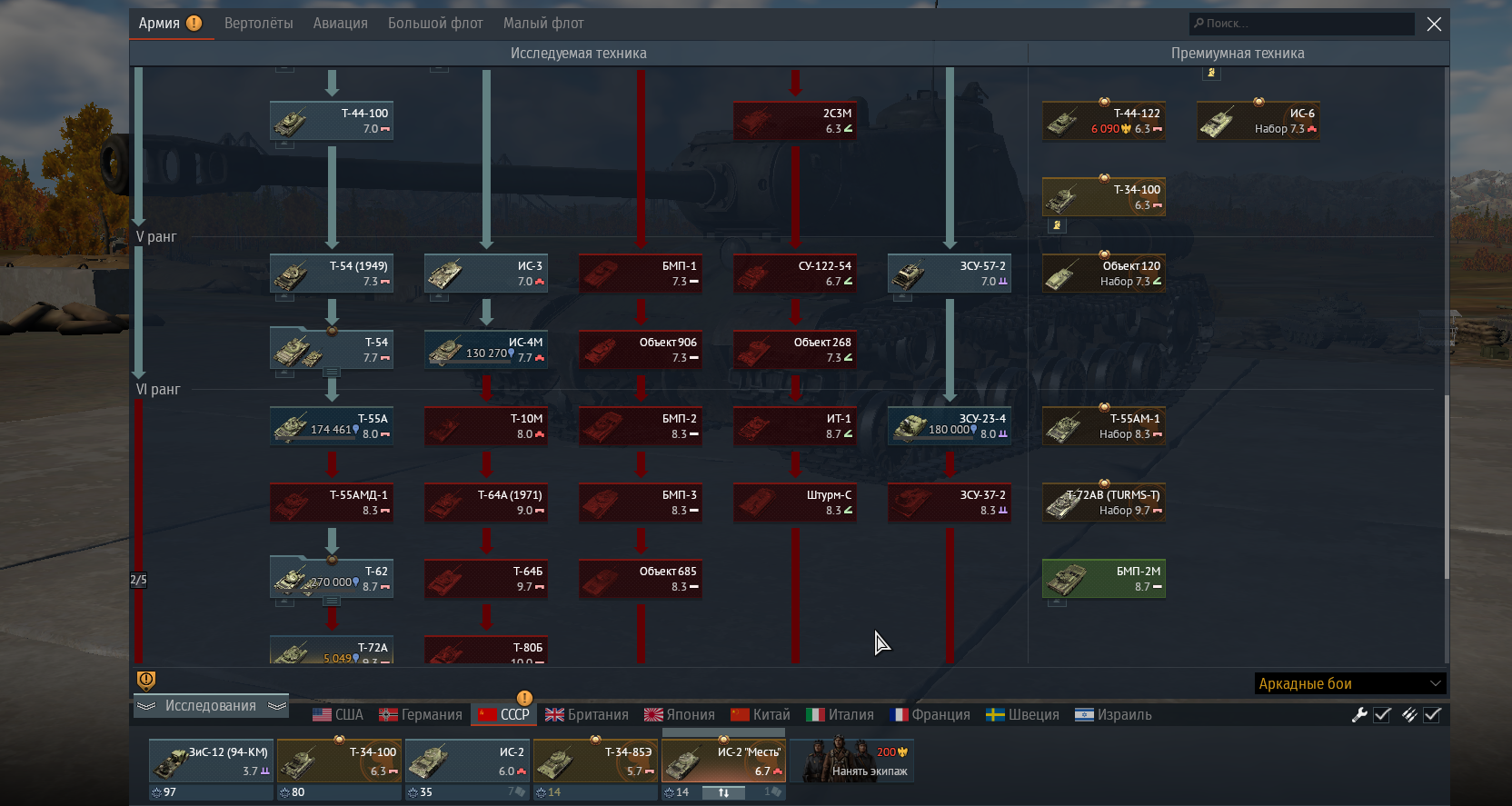Select the Италия nation tab
This screenshot has height=806, width=1512.
click(840, 715)
